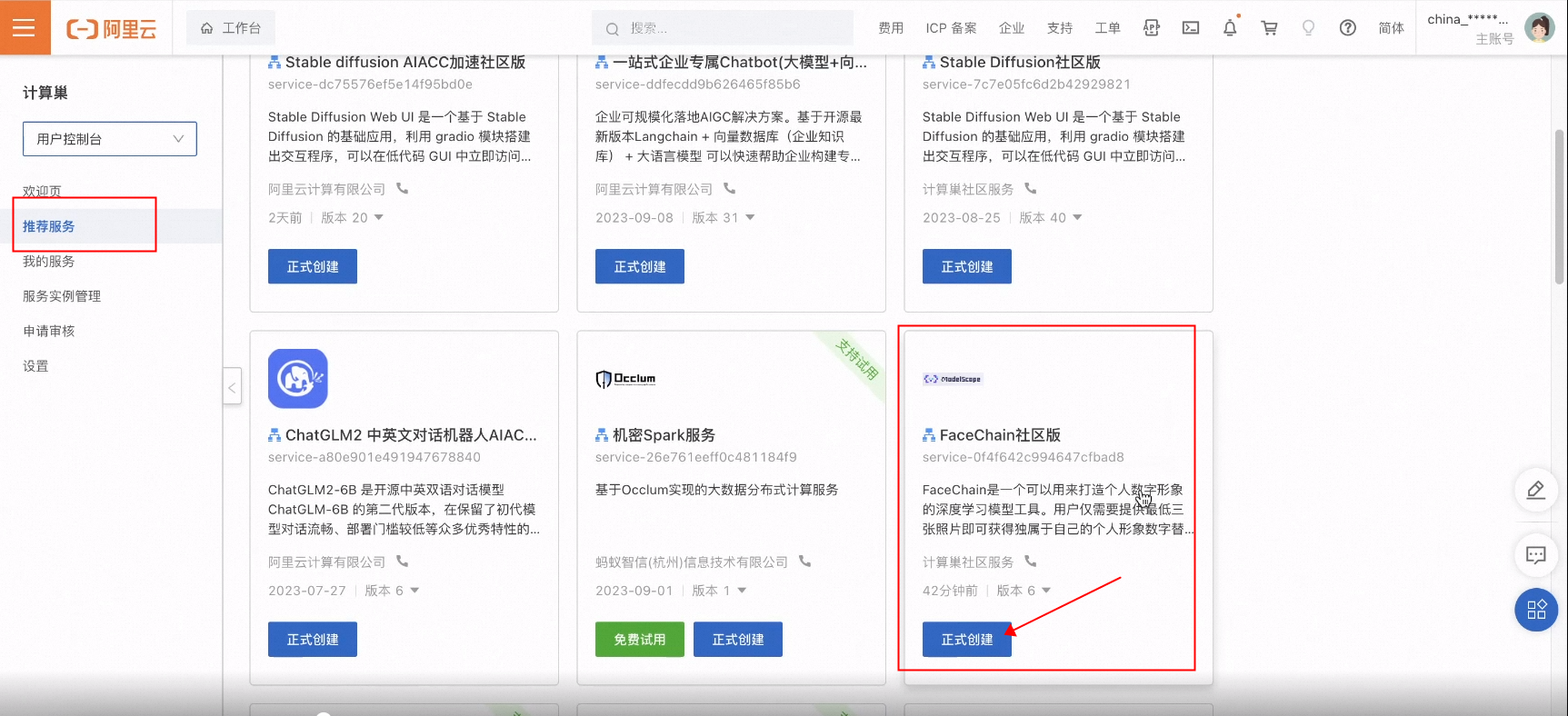Open the shopping cart
The image size is (1568, 716).
click(x=1270, y=28)
